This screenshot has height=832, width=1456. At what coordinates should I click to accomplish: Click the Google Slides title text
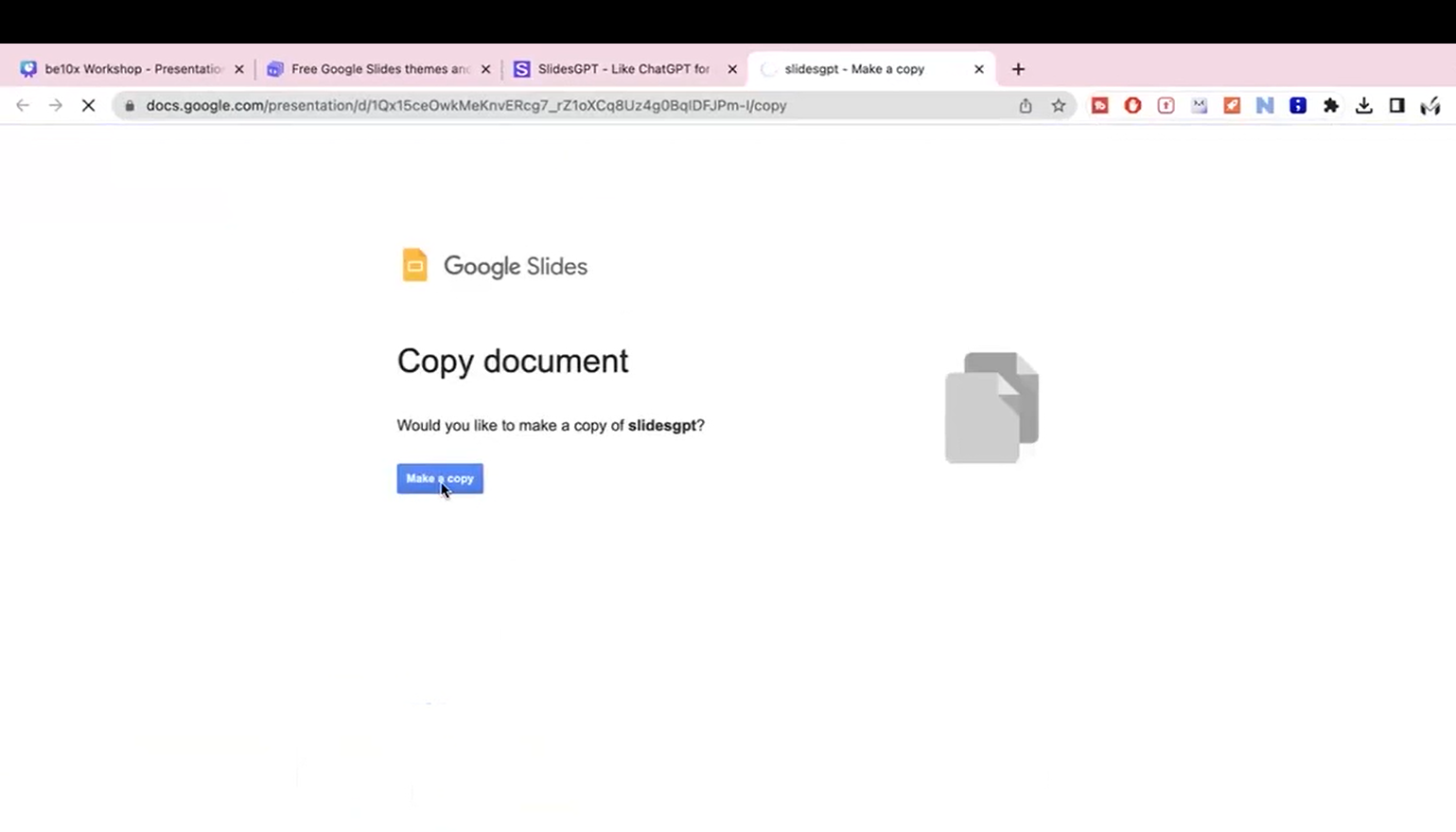(x=516, y=266)
